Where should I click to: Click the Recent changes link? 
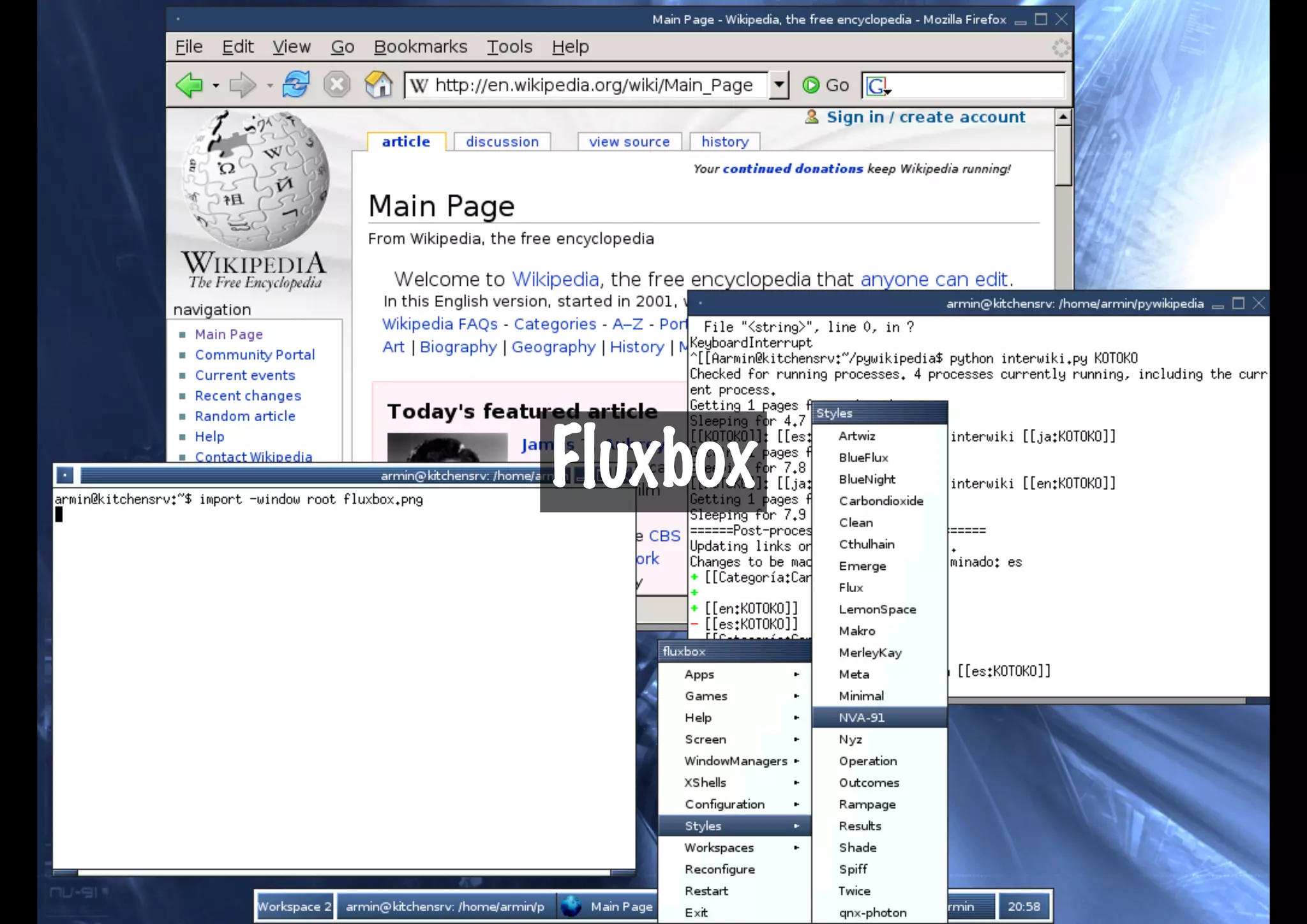point(248,396)
